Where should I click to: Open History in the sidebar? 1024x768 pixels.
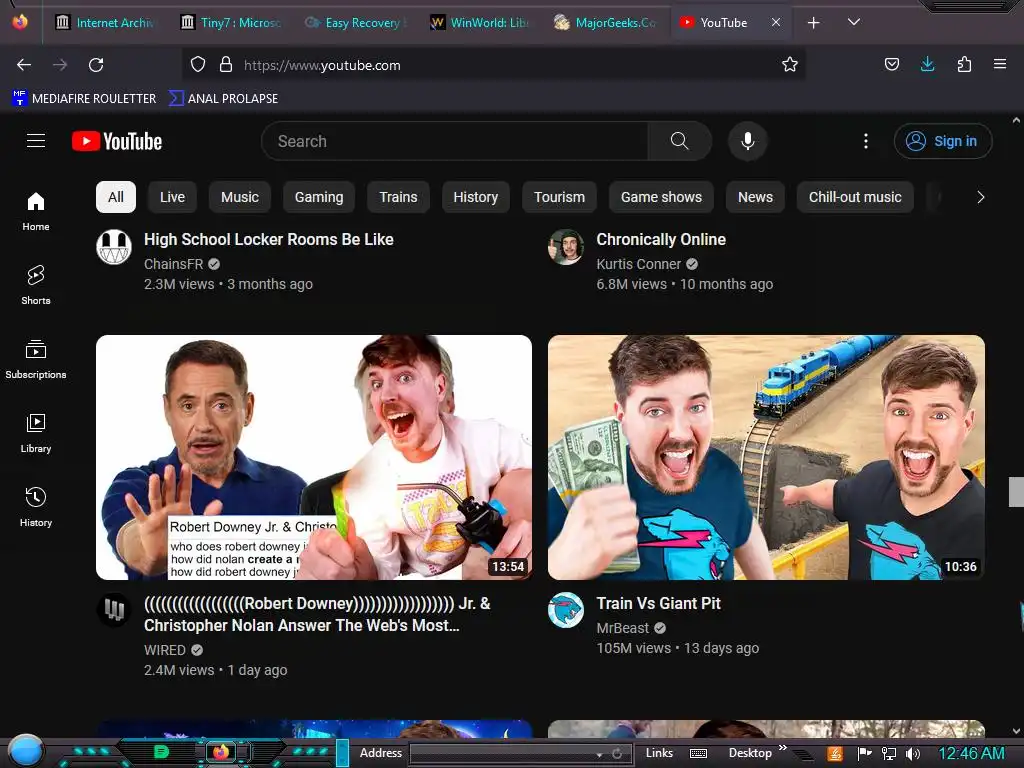(x=36, y=507)
